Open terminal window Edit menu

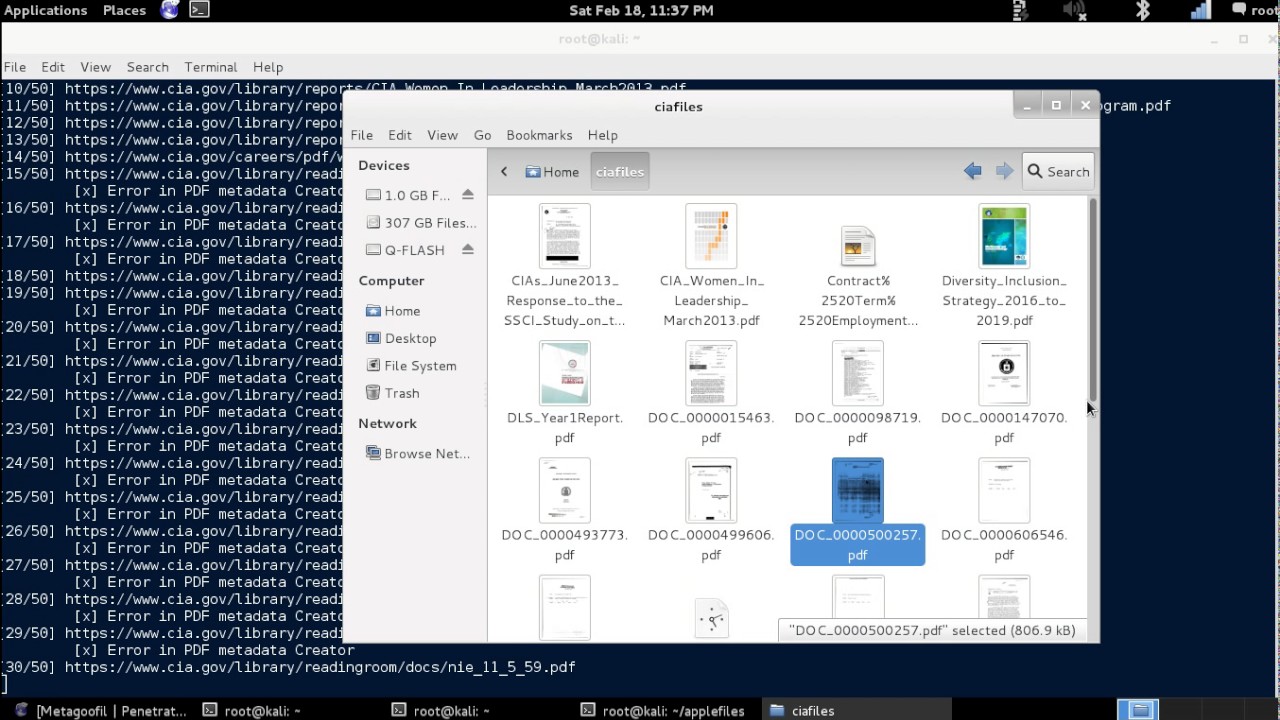coord(53,67)
